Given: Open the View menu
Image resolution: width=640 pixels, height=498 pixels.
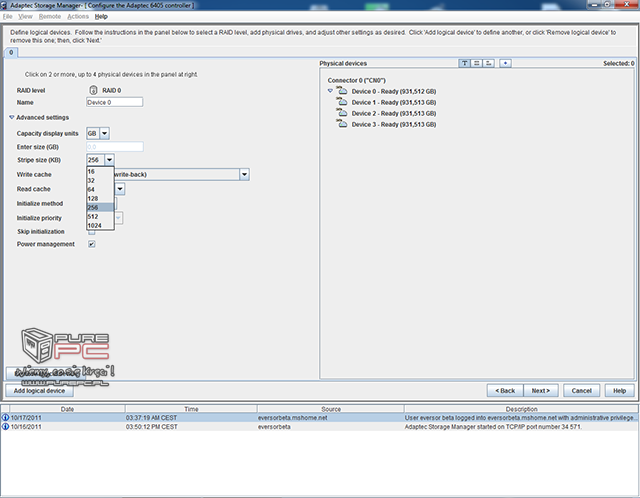Looking at the screenshot, I should pyautogui.click(x=25, y=16).
